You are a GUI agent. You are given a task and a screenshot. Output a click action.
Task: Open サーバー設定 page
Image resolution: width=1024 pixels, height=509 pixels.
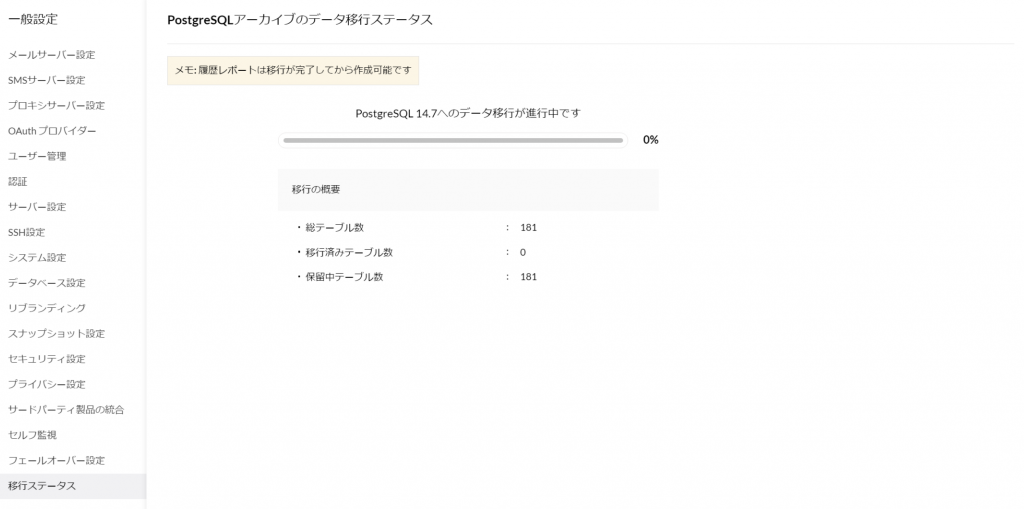tap(37, 207)
